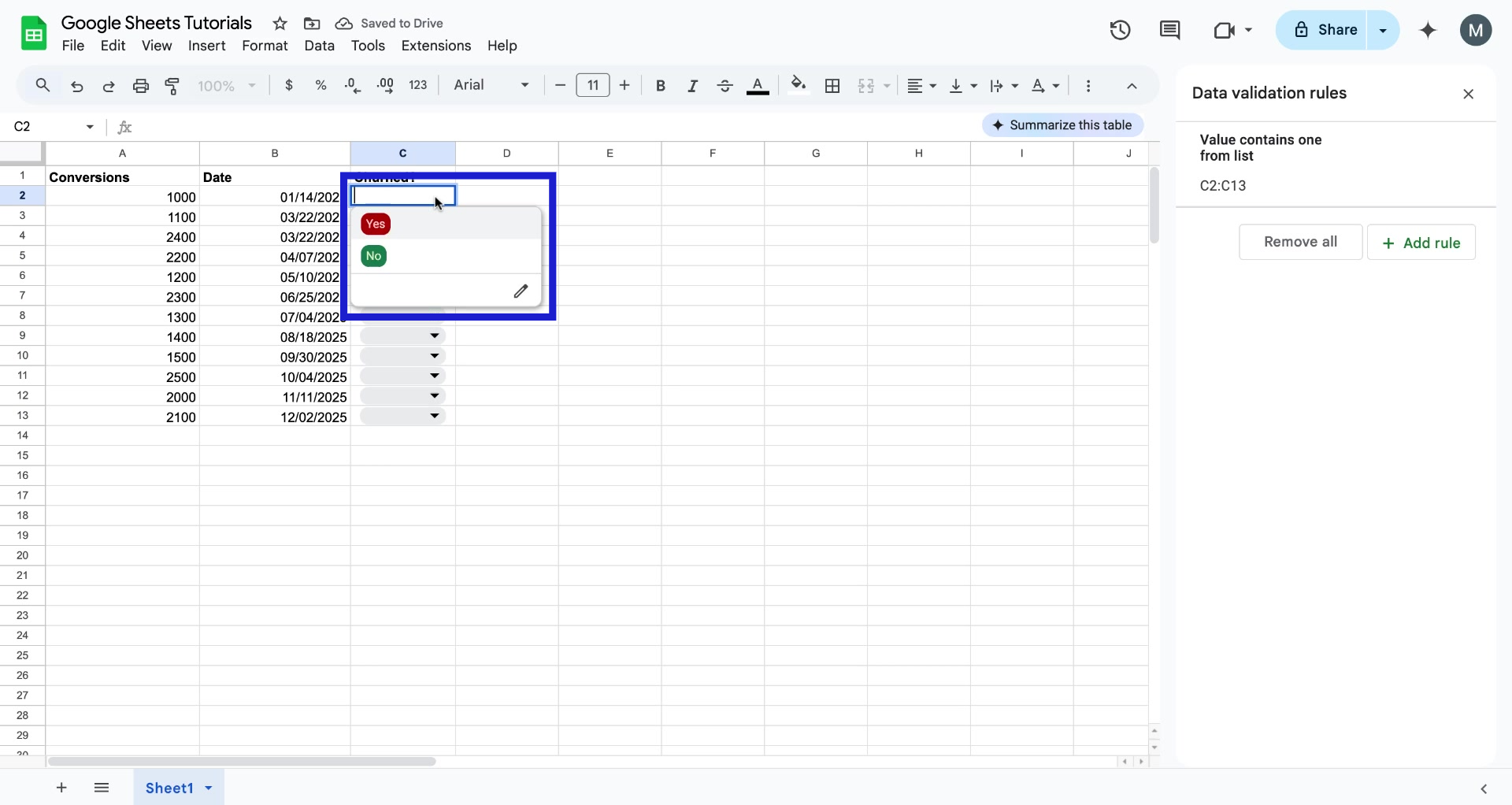This screenshot has width=1512, height=805.
Task: Expand the name box dropdown
Action: [89, 127]
